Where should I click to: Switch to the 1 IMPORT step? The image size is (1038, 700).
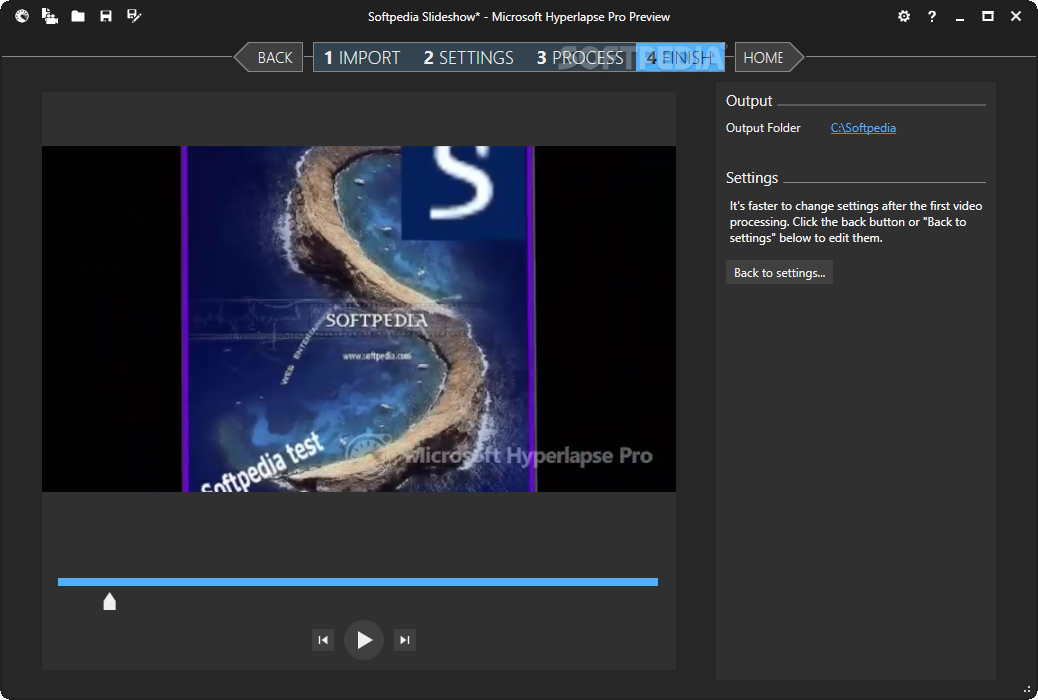click(x=362, y=58)
